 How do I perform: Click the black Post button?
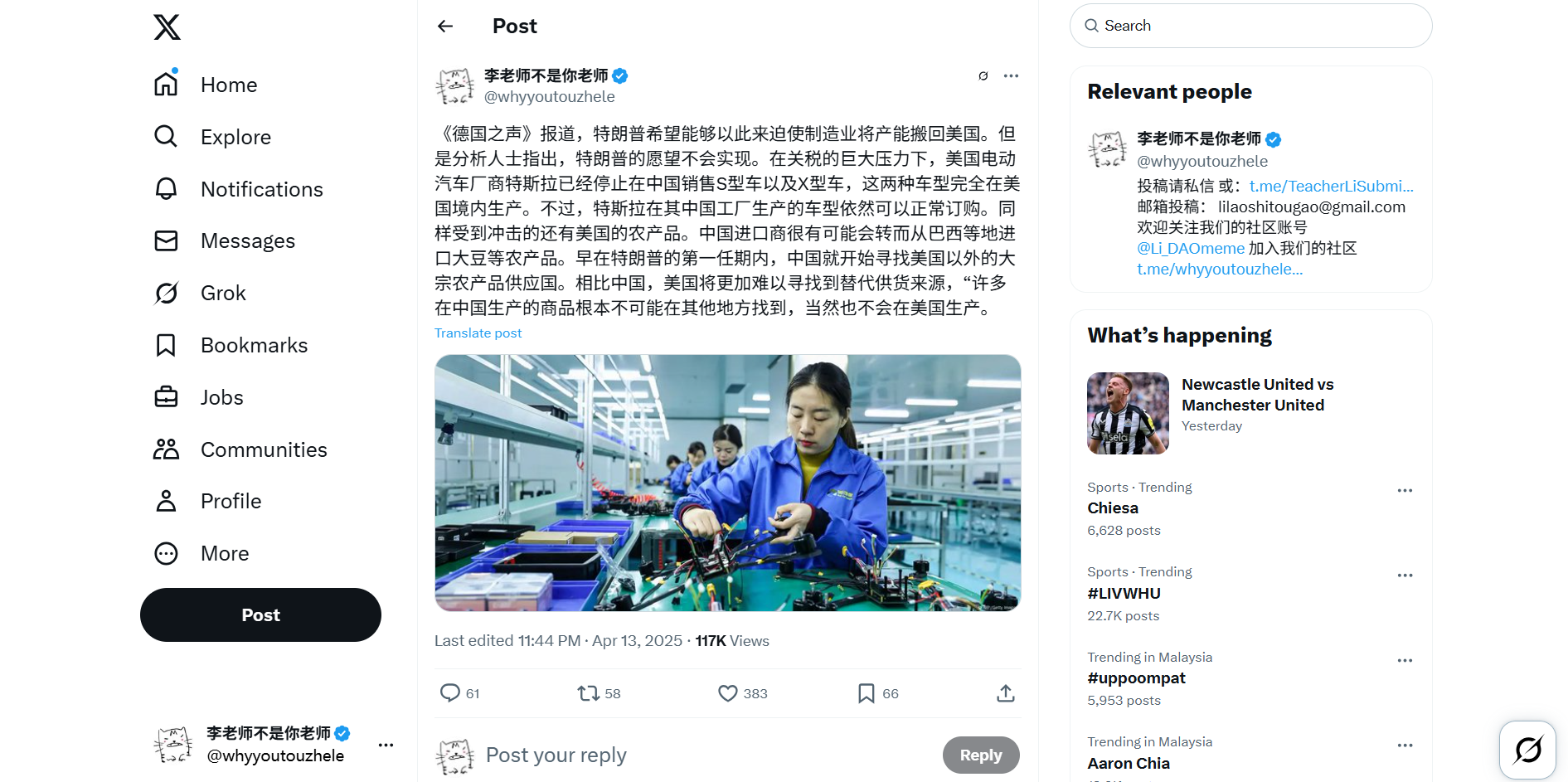point(260,615)
